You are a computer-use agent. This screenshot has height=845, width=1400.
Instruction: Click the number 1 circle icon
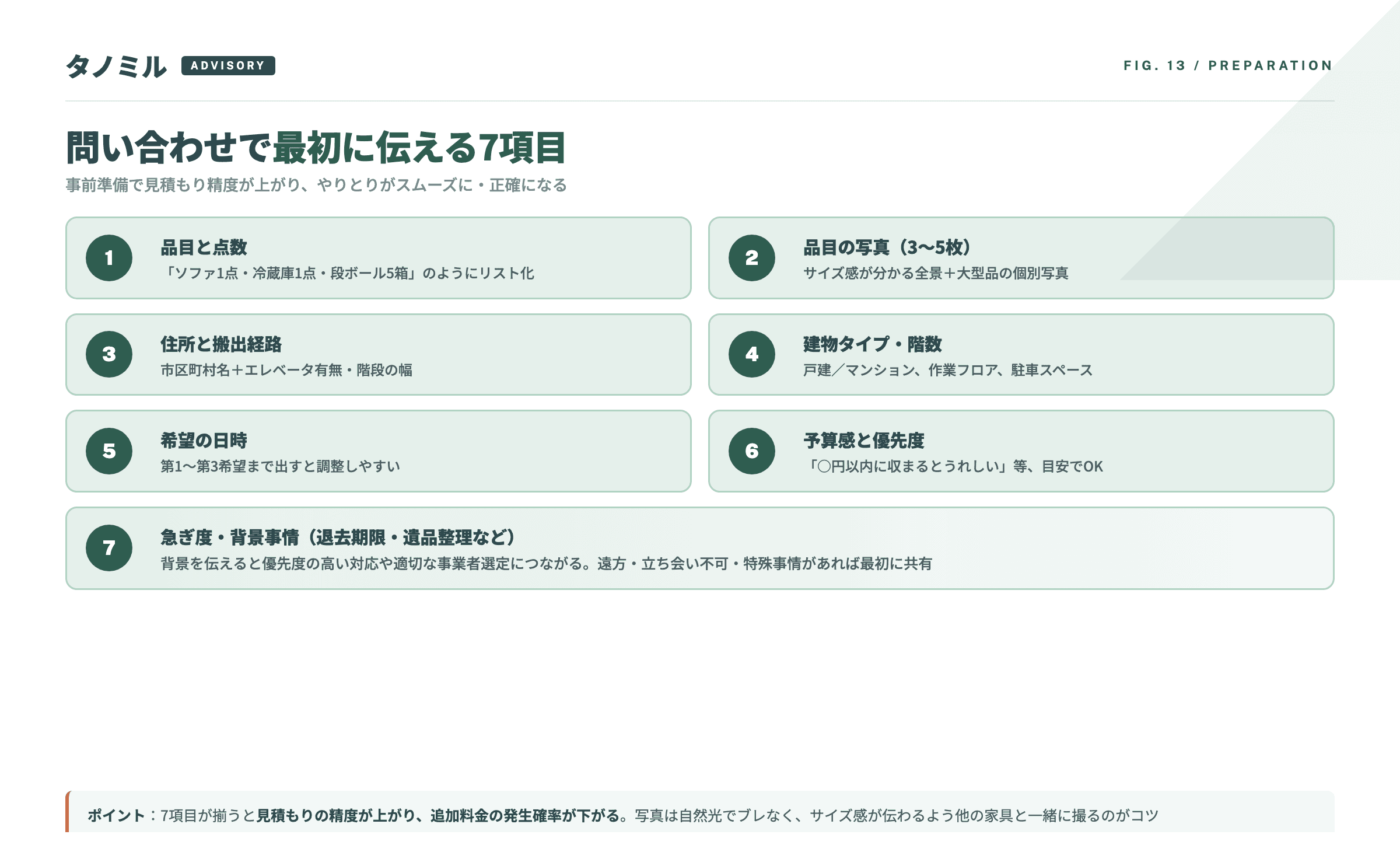tap(109, 258)
